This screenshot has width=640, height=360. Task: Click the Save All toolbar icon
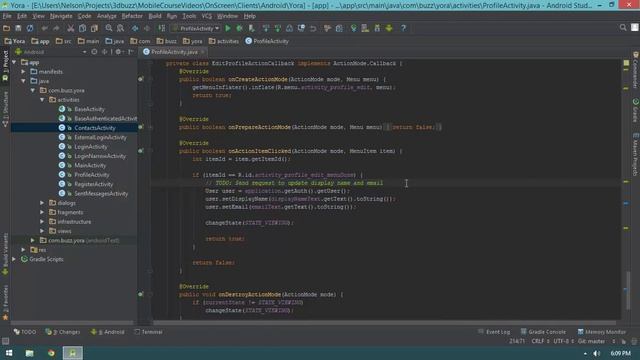[18, 28]
